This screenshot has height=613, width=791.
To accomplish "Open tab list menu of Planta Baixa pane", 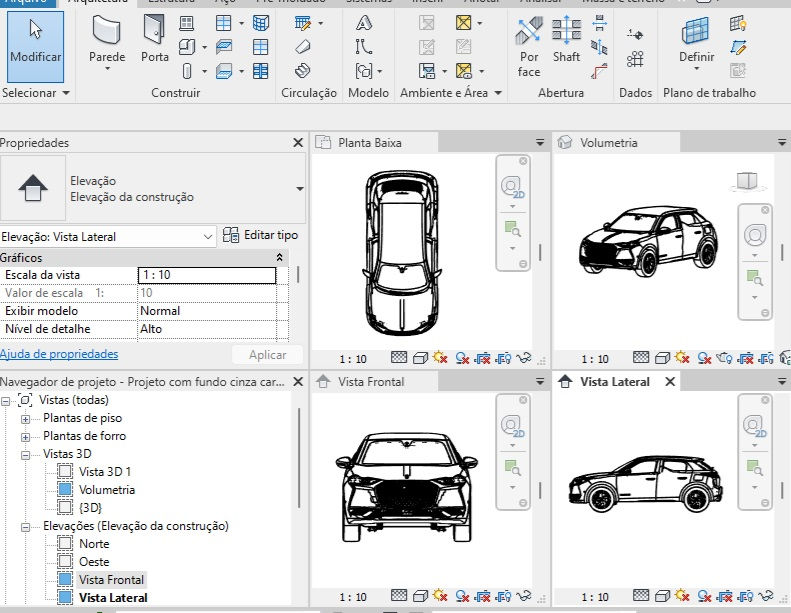I will tap(540, 143).
